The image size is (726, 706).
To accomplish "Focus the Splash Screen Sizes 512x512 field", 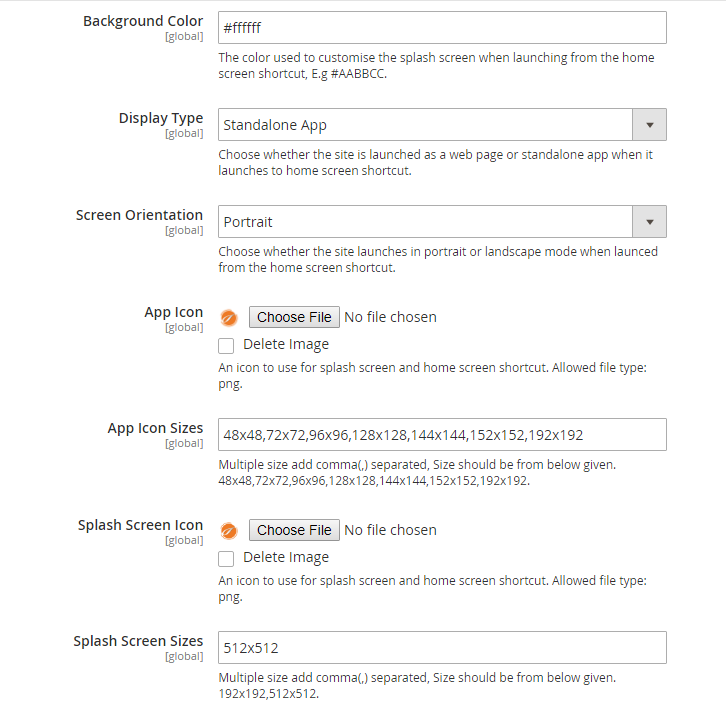I will tap(442, 648).
